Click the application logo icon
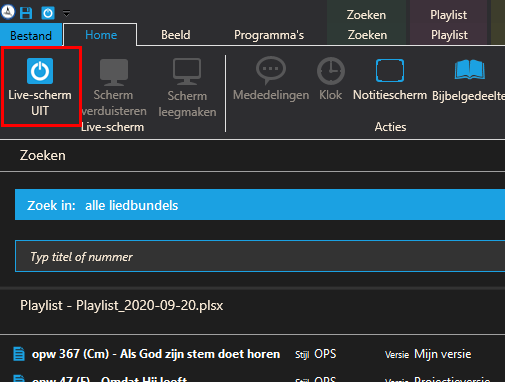 tap(8, 12)
